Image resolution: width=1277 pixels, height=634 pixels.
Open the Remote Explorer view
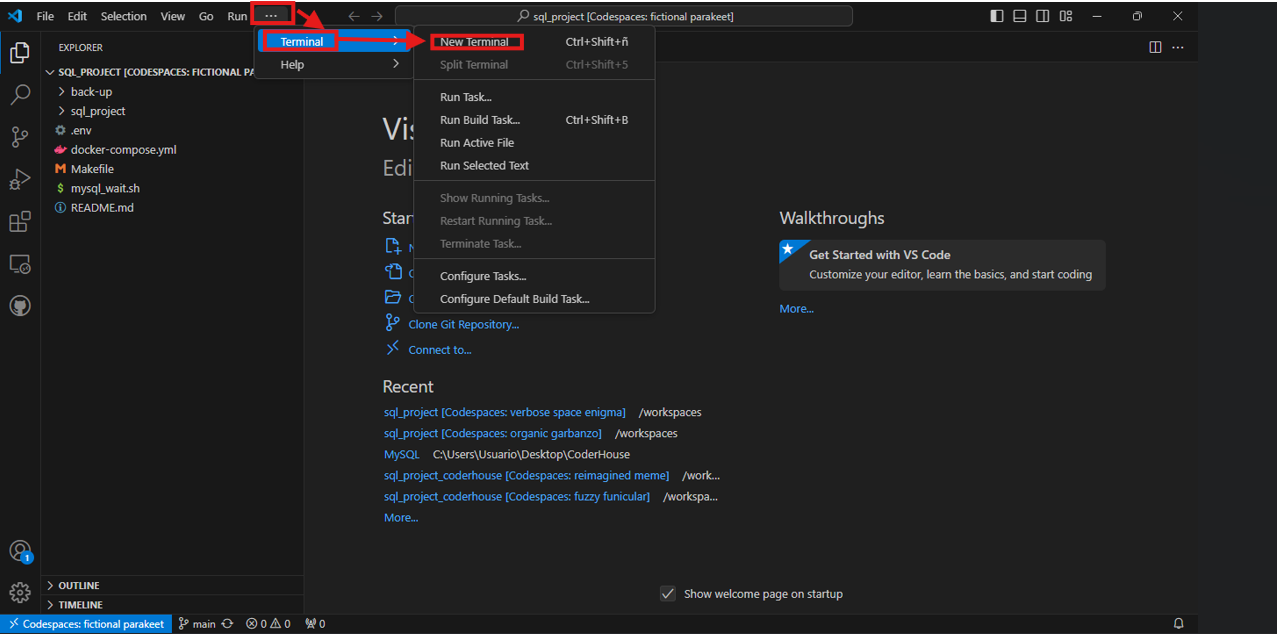click(x=20, y=264)
